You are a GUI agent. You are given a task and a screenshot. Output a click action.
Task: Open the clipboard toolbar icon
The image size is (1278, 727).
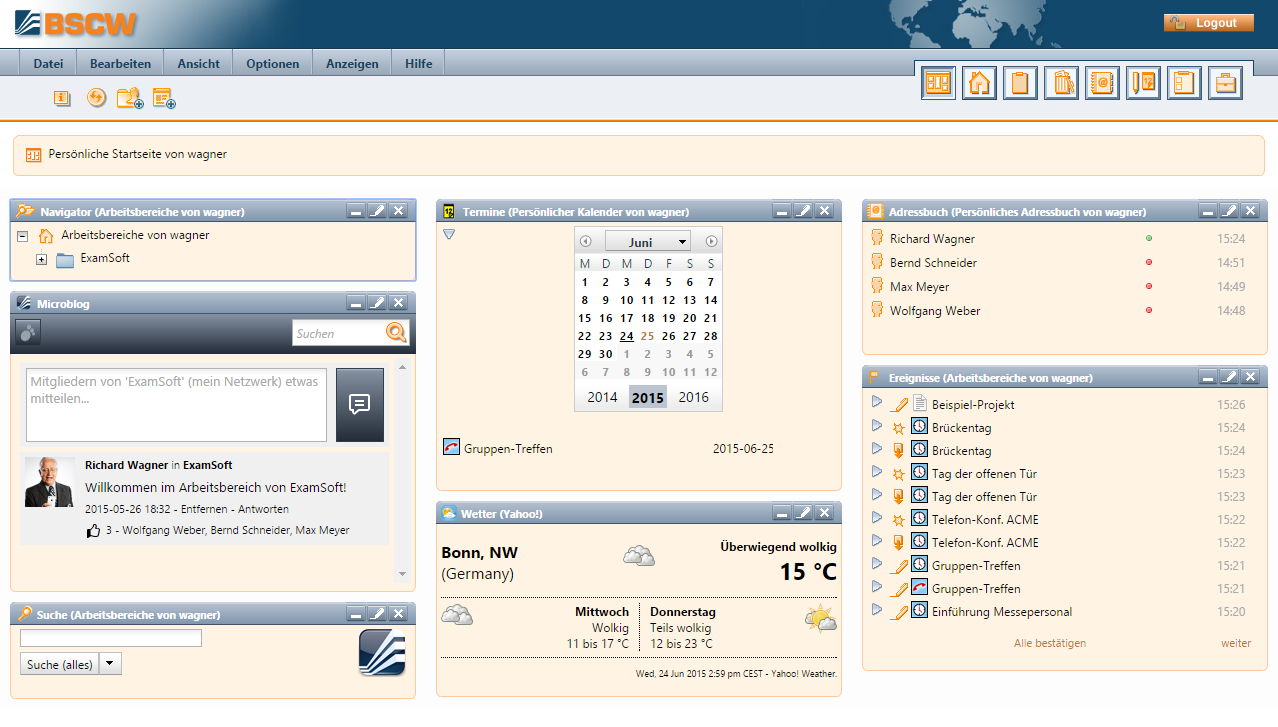[1020, 82]
